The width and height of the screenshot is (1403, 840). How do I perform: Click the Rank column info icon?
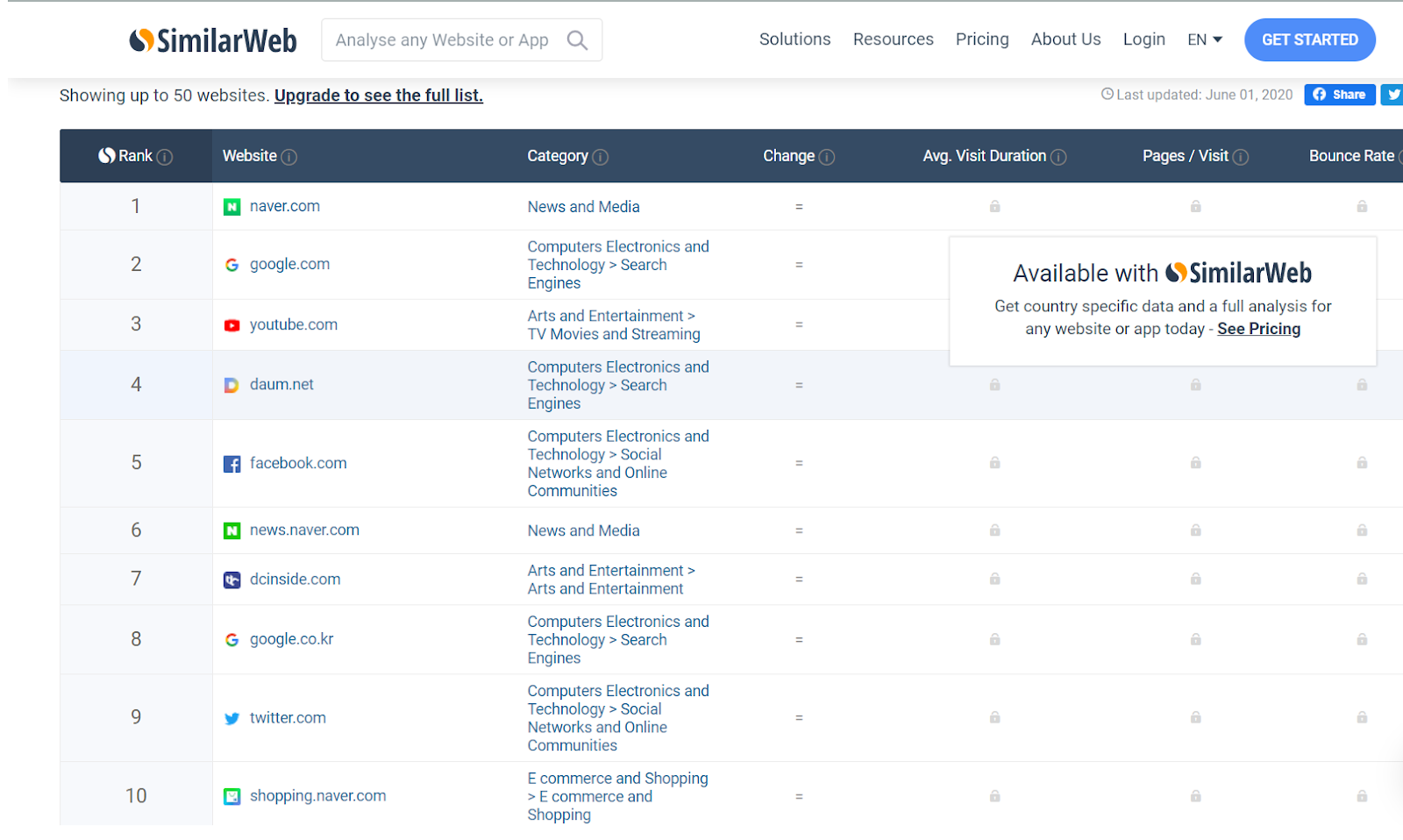[x=165, y=157]
